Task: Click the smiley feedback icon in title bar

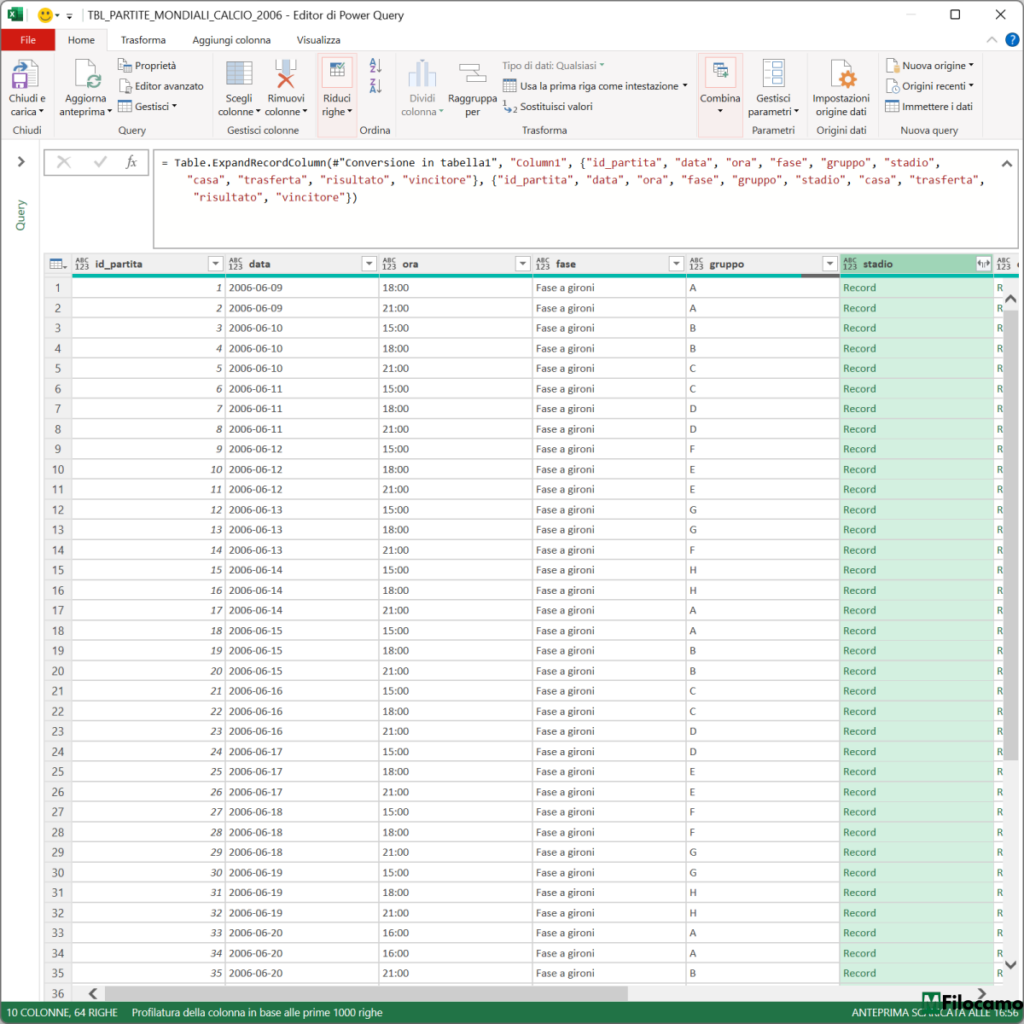Action: [45, 14]
